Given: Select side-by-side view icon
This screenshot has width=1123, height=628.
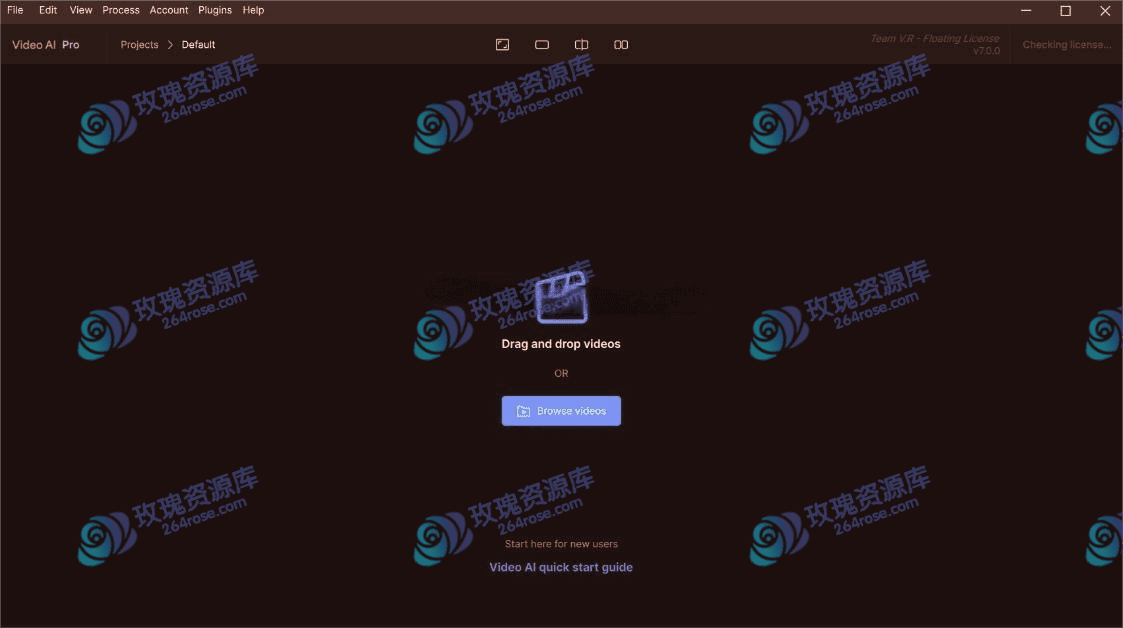Looking at the screenshot, I should (x=621, y=44).
